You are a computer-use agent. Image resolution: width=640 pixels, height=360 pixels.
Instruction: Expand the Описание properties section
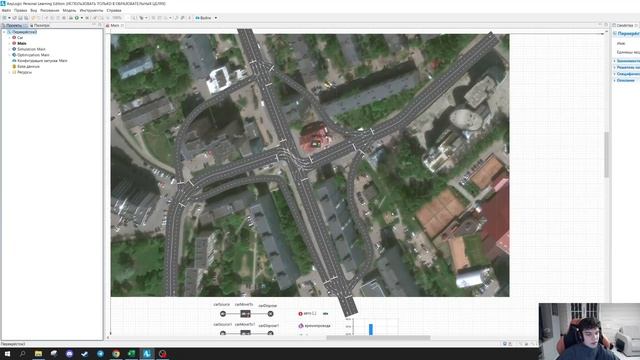(x=615, y=80)
